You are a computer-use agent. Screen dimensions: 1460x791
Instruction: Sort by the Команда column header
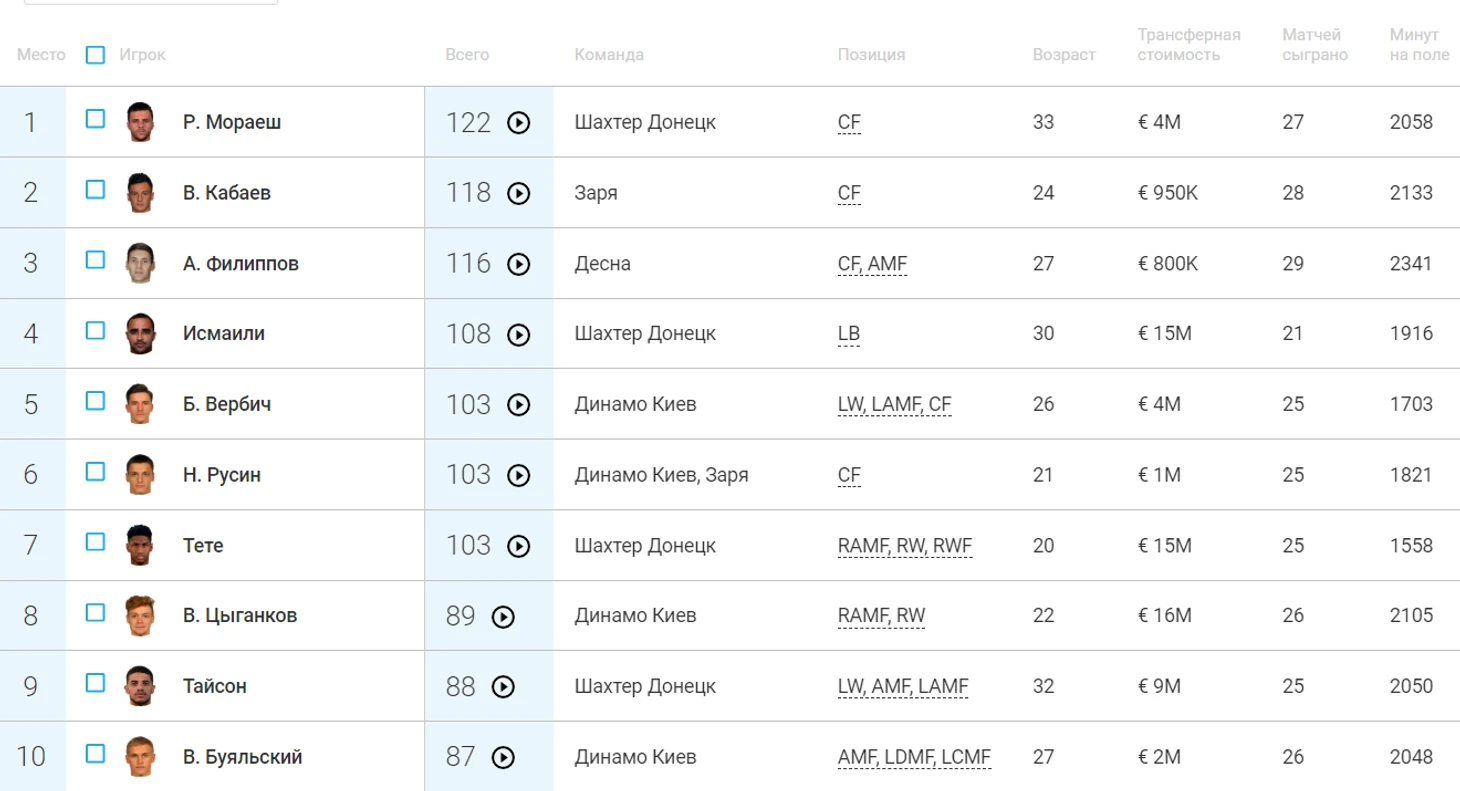pyautogui.click(x=609, y=55)
